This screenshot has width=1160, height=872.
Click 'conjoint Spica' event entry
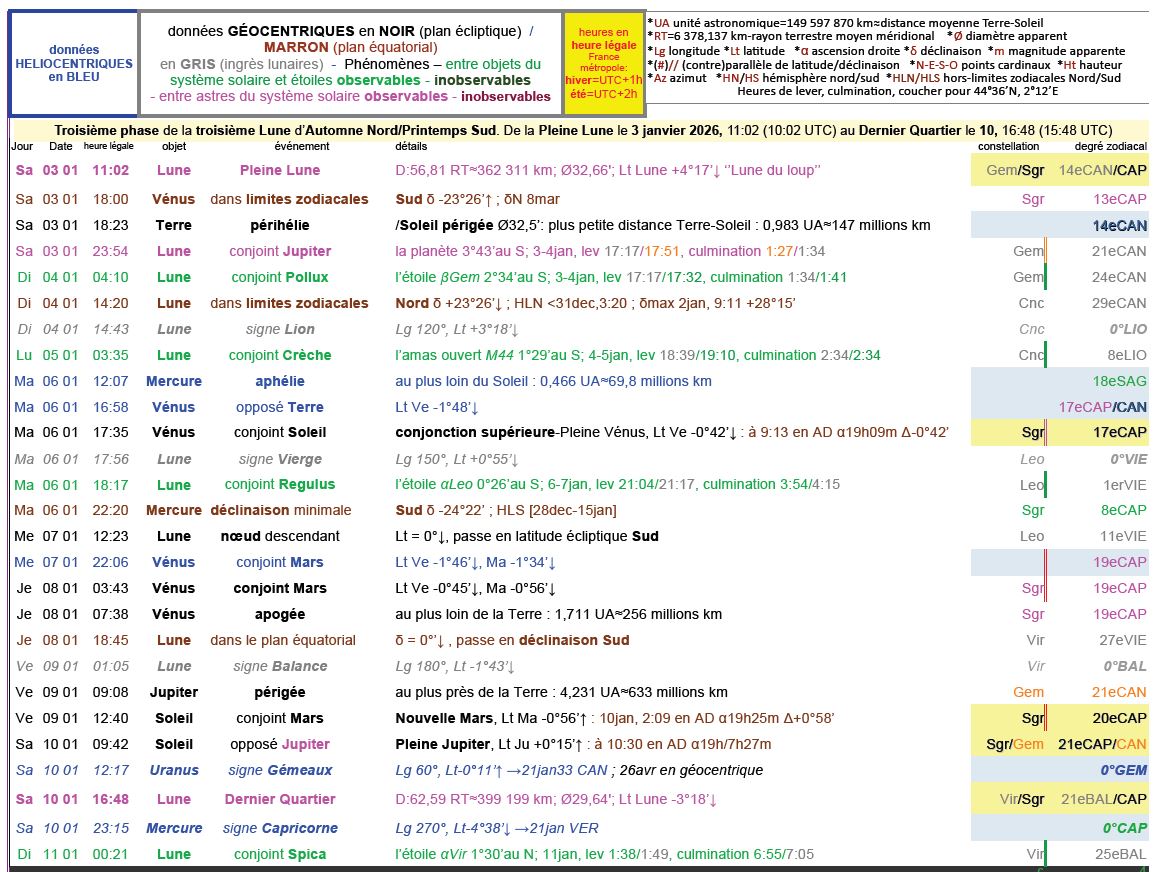tap(280, 854)
